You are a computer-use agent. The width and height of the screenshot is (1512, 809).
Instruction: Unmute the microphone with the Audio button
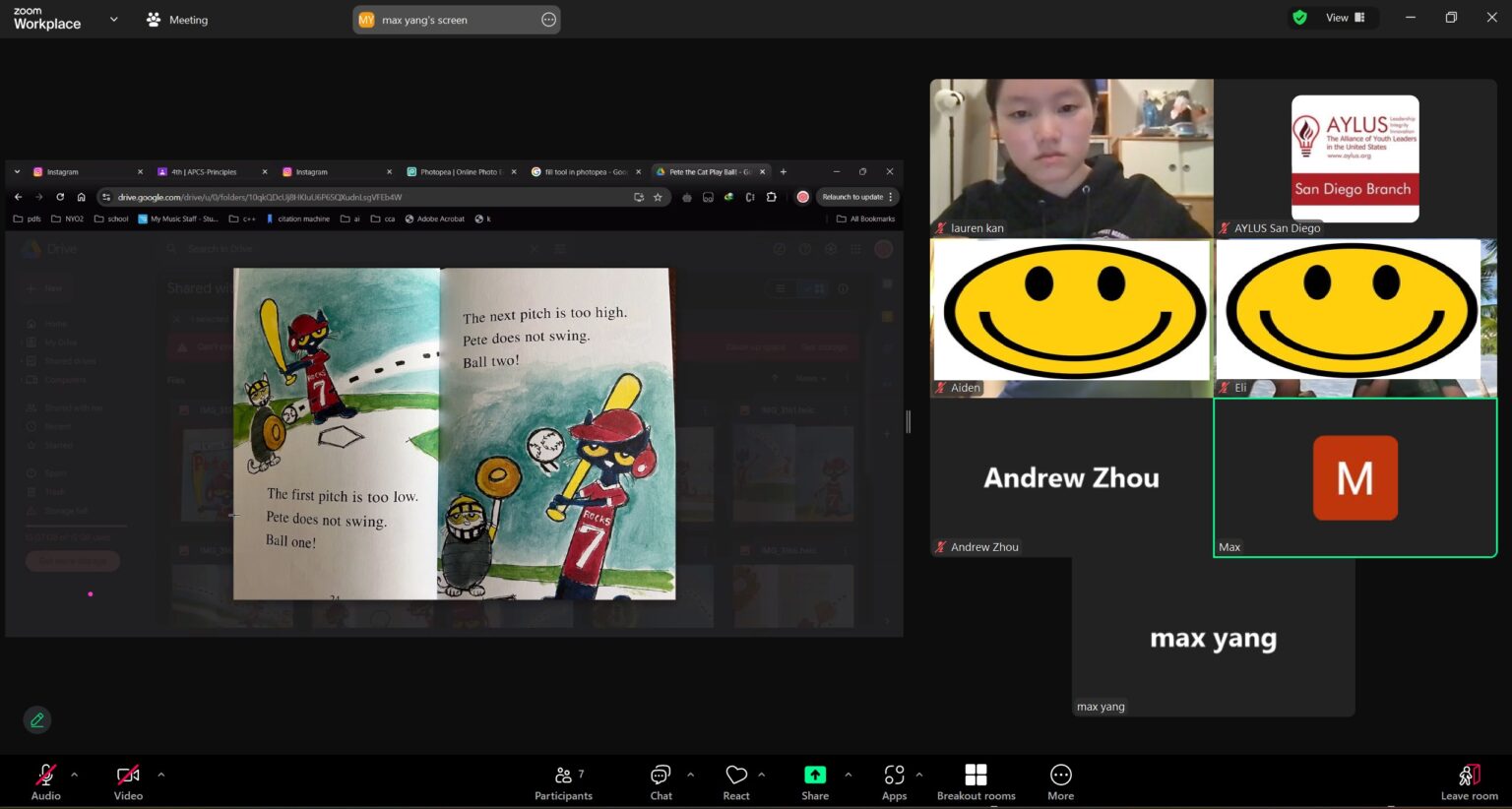click(45, 781)
